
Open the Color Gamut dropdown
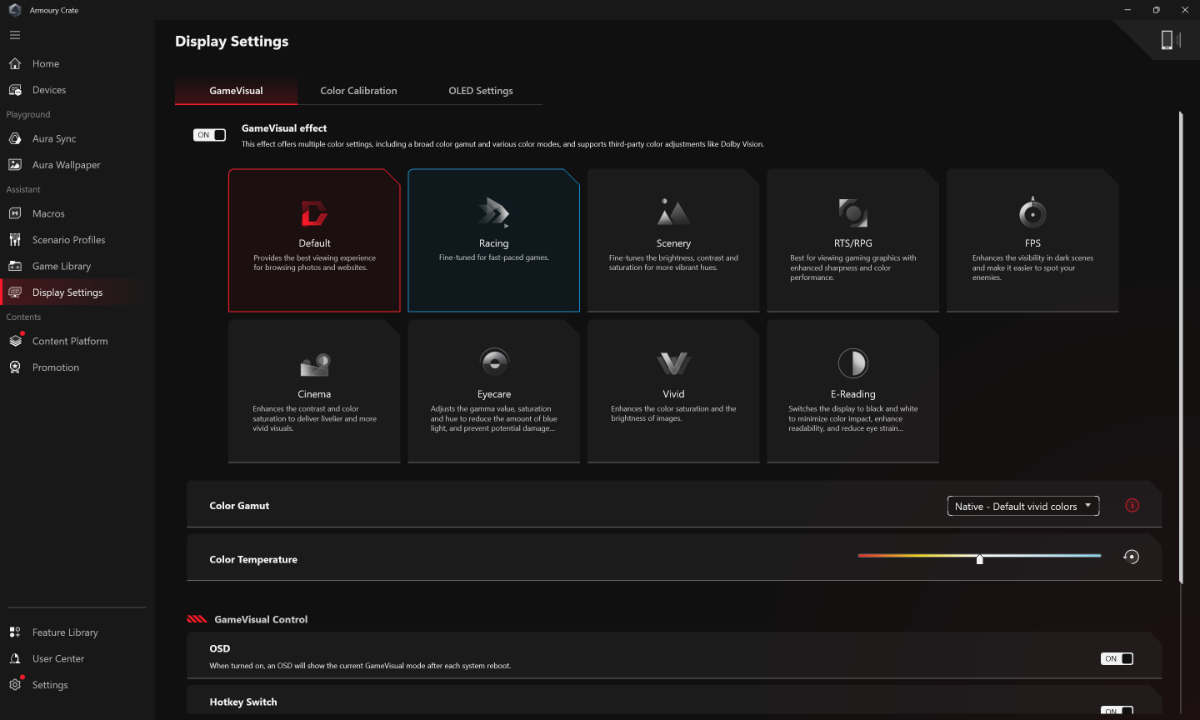tap(1023, 506)
